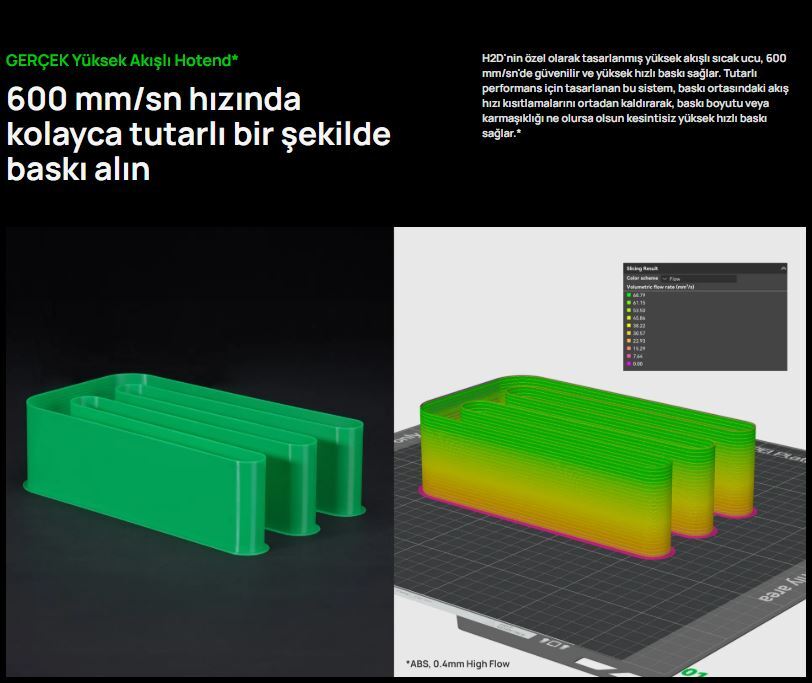Click the 600 mm/sn hızında headline text

click(154, 100)
